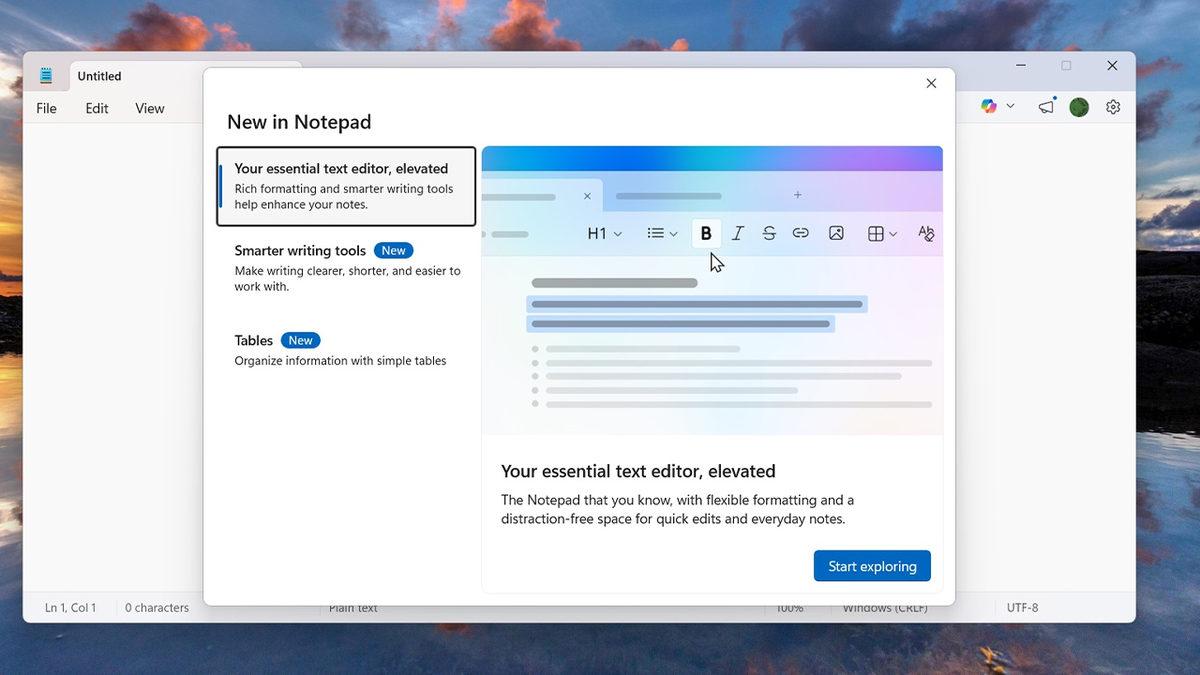The height and width of the screenshot is (675, 1200).
Task: Open Copilot from the toolbar
Action: [988, 106]
